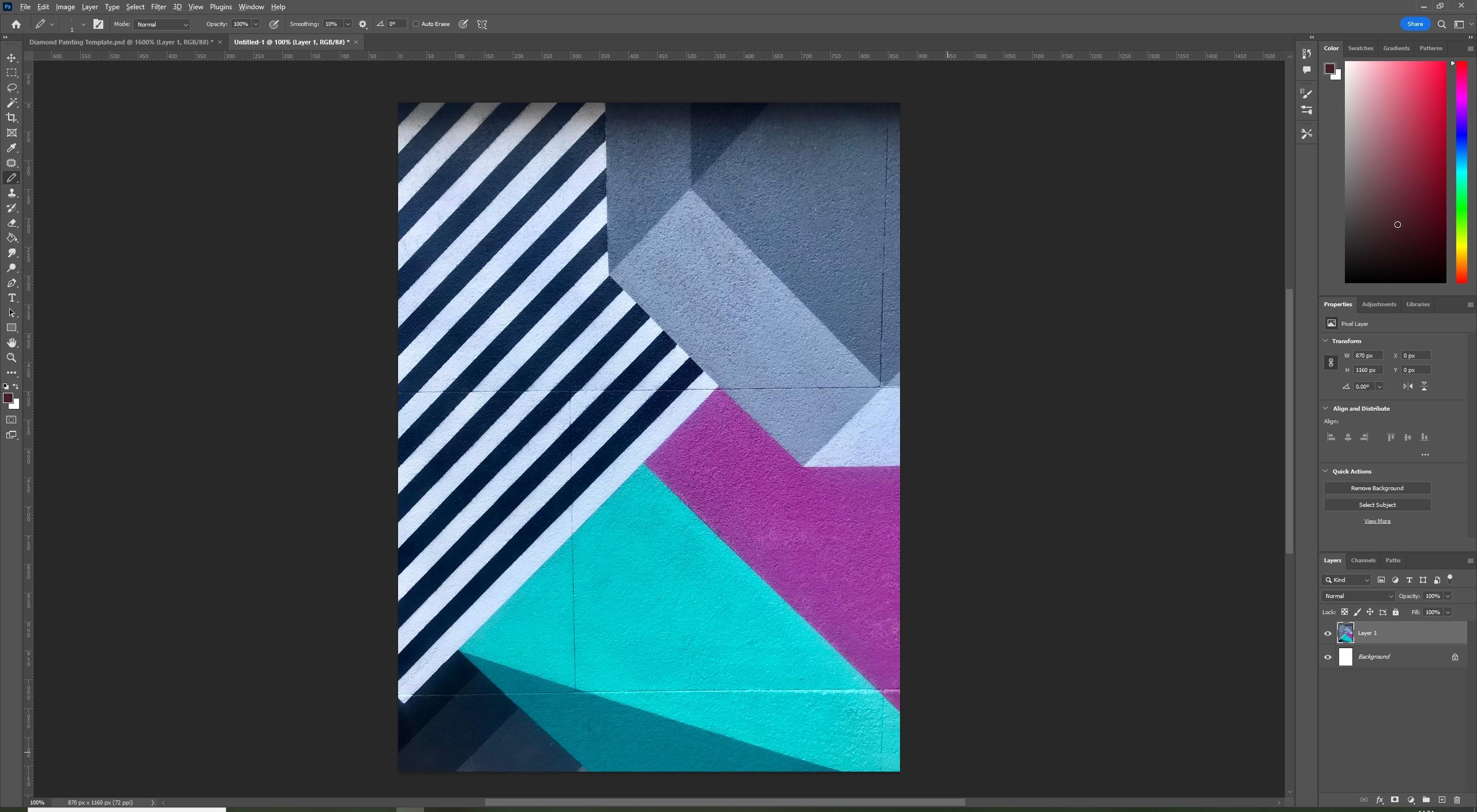Collapse the Transform section

(x=1325, y=341)
